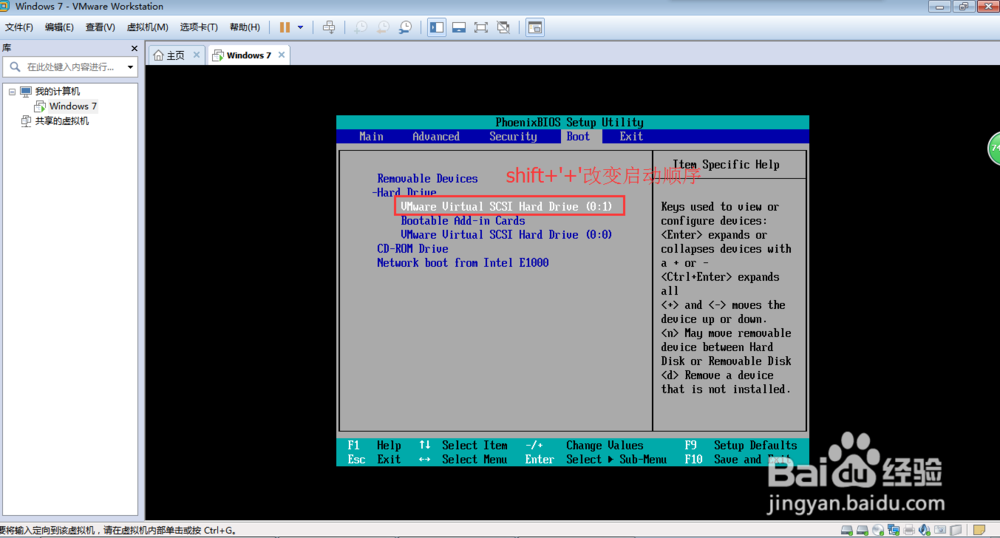Click the Unity mode toolbar icon
1000x538 pixels.
tap(503, 27)
